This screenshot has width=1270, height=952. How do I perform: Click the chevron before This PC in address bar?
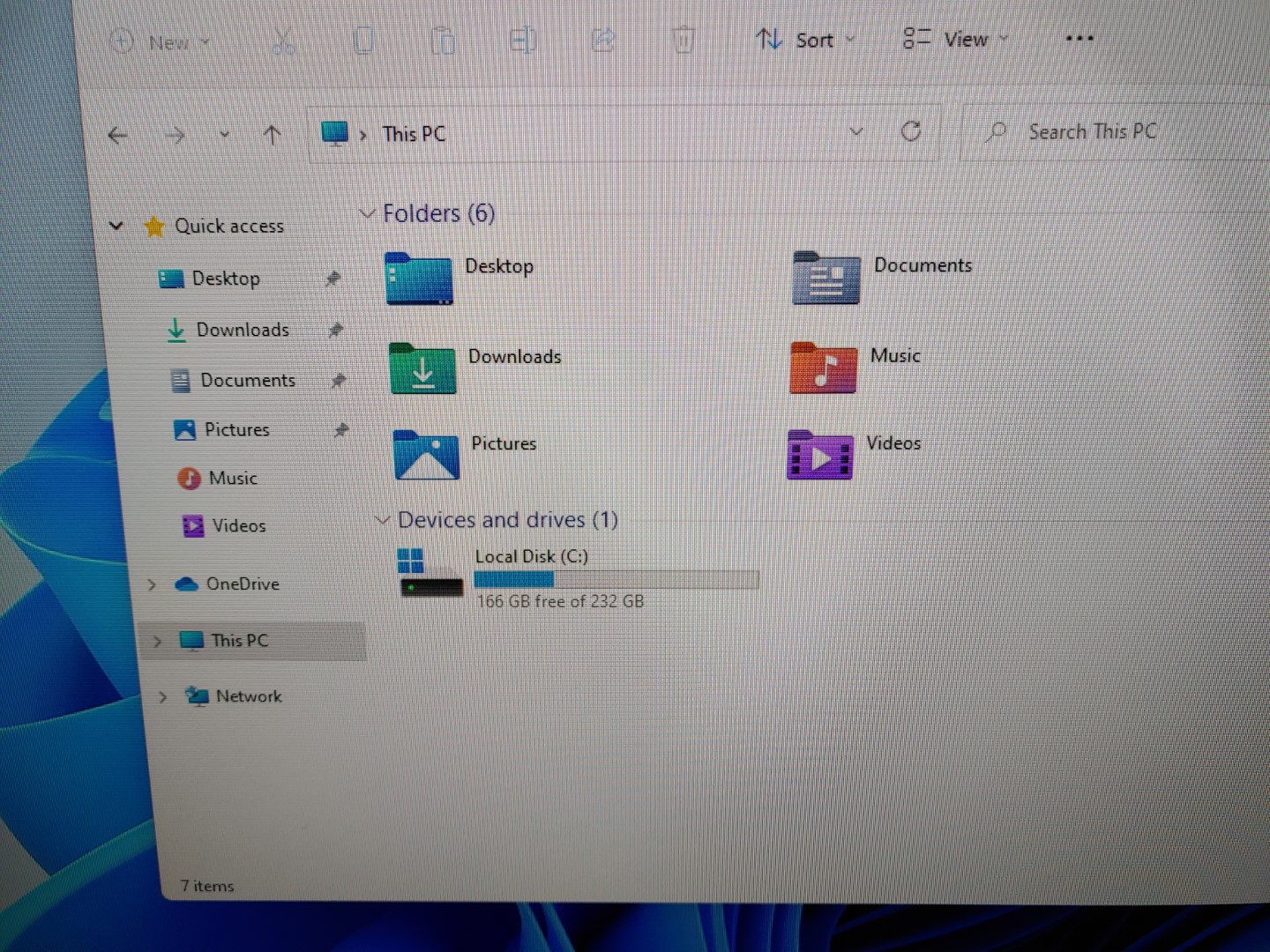(363, 135)
